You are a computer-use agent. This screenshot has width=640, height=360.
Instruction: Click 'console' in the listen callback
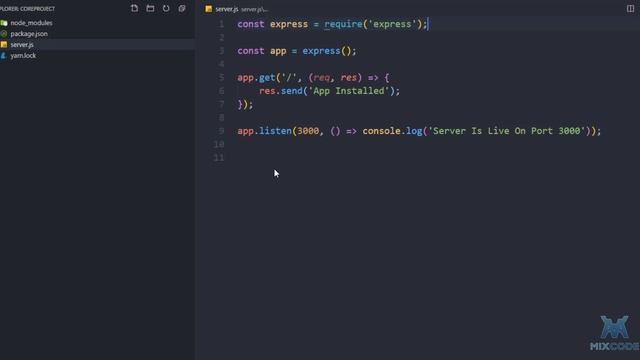click(x=381, y=131)
